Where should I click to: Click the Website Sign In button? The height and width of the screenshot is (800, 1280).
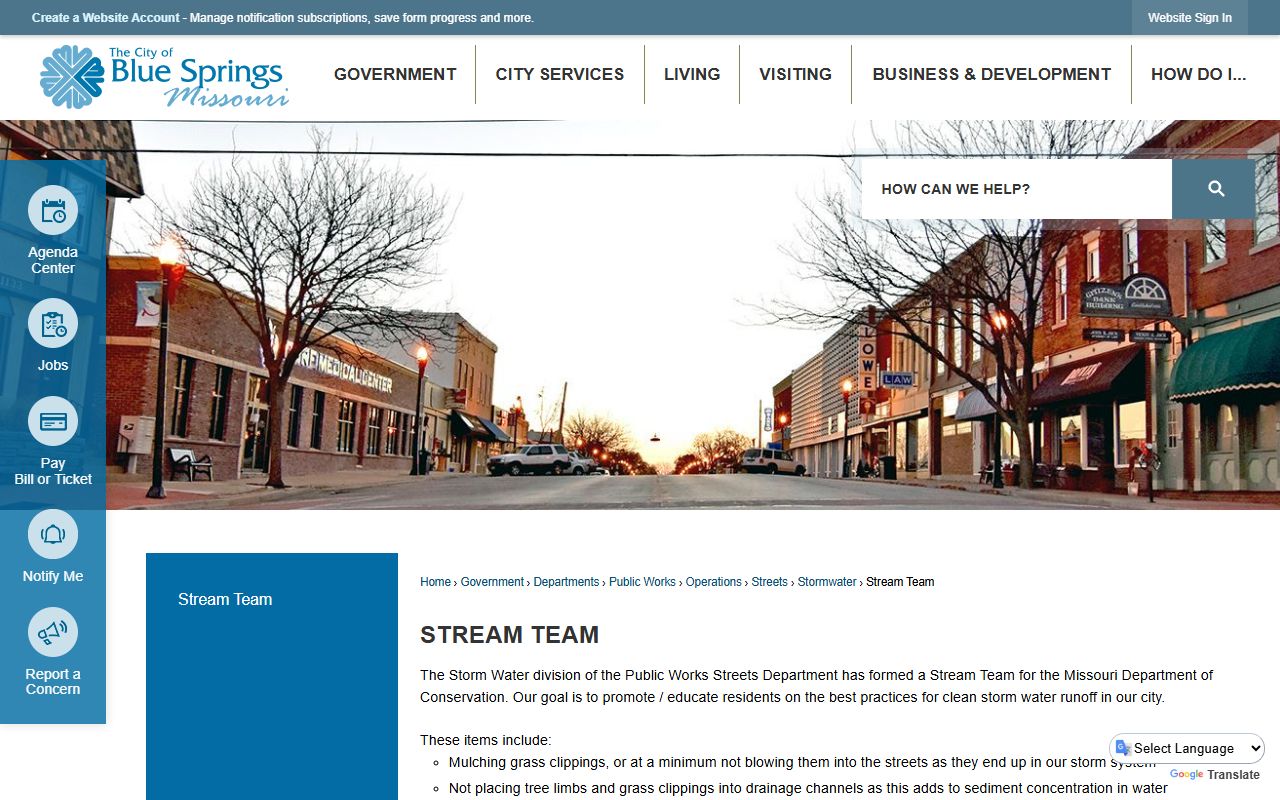coord(1189,18)
